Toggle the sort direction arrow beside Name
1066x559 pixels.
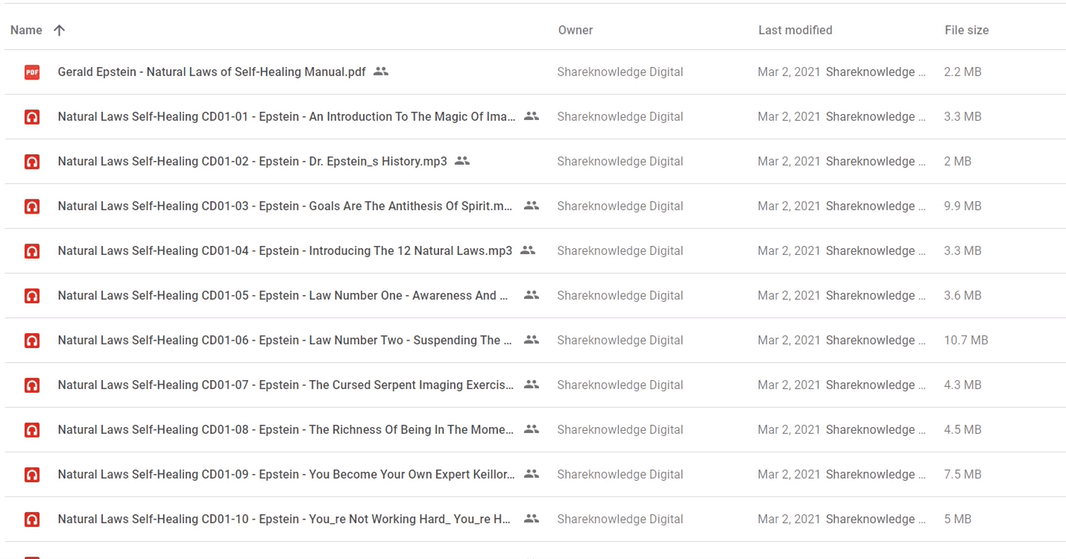59,30
